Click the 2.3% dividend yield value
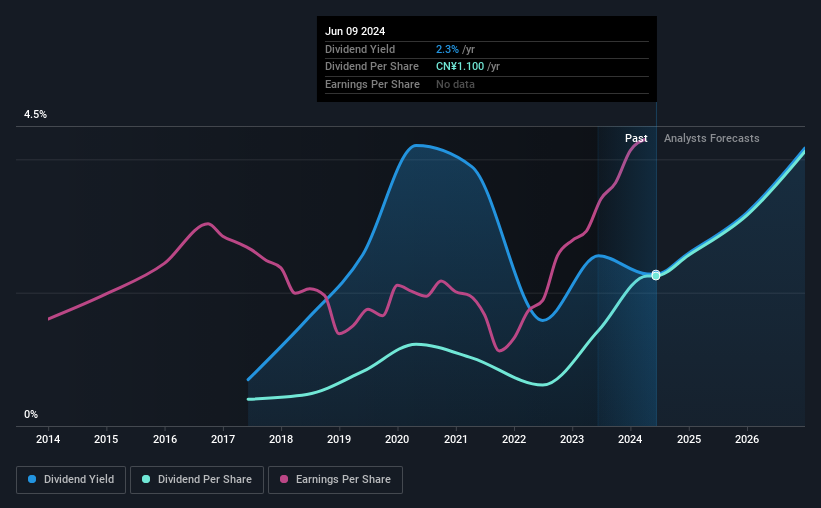This screenshot has width=821, height=508. (x=447, y=49)
